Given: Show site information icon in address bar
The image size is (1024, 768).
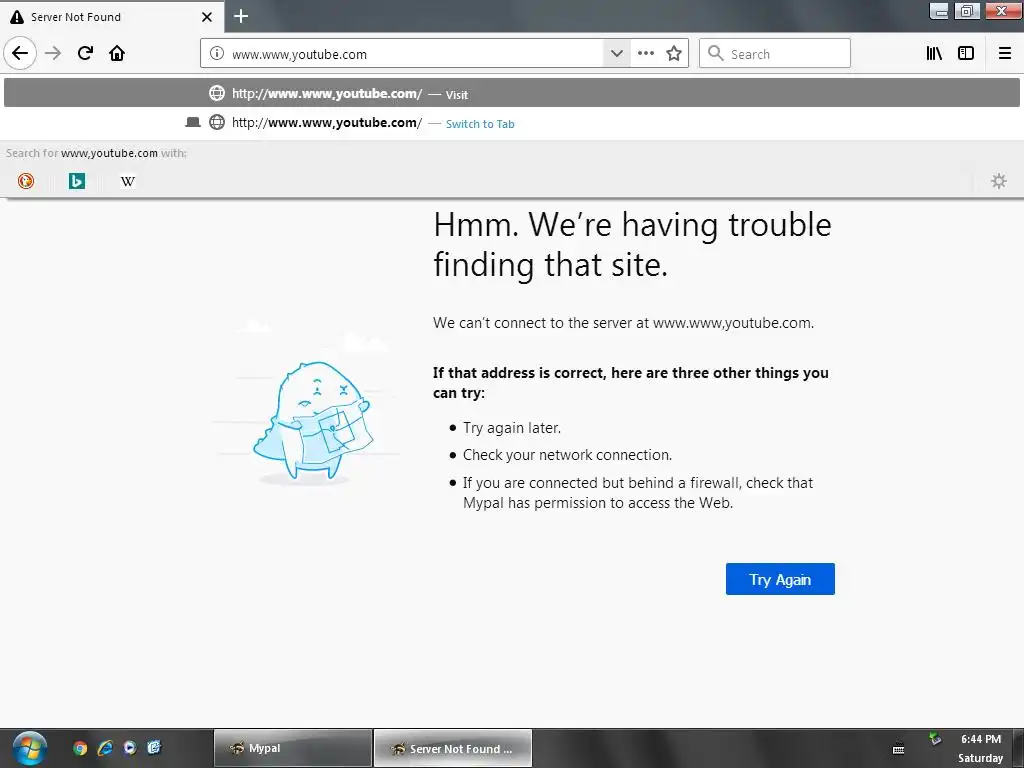Looking at the screenshot, I should [217, 54].
